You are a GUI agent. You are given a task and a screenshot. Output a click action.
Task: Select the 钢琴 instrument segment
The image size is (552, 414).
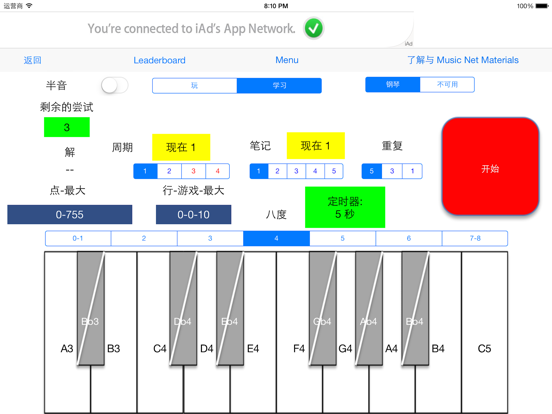(393, 84)
